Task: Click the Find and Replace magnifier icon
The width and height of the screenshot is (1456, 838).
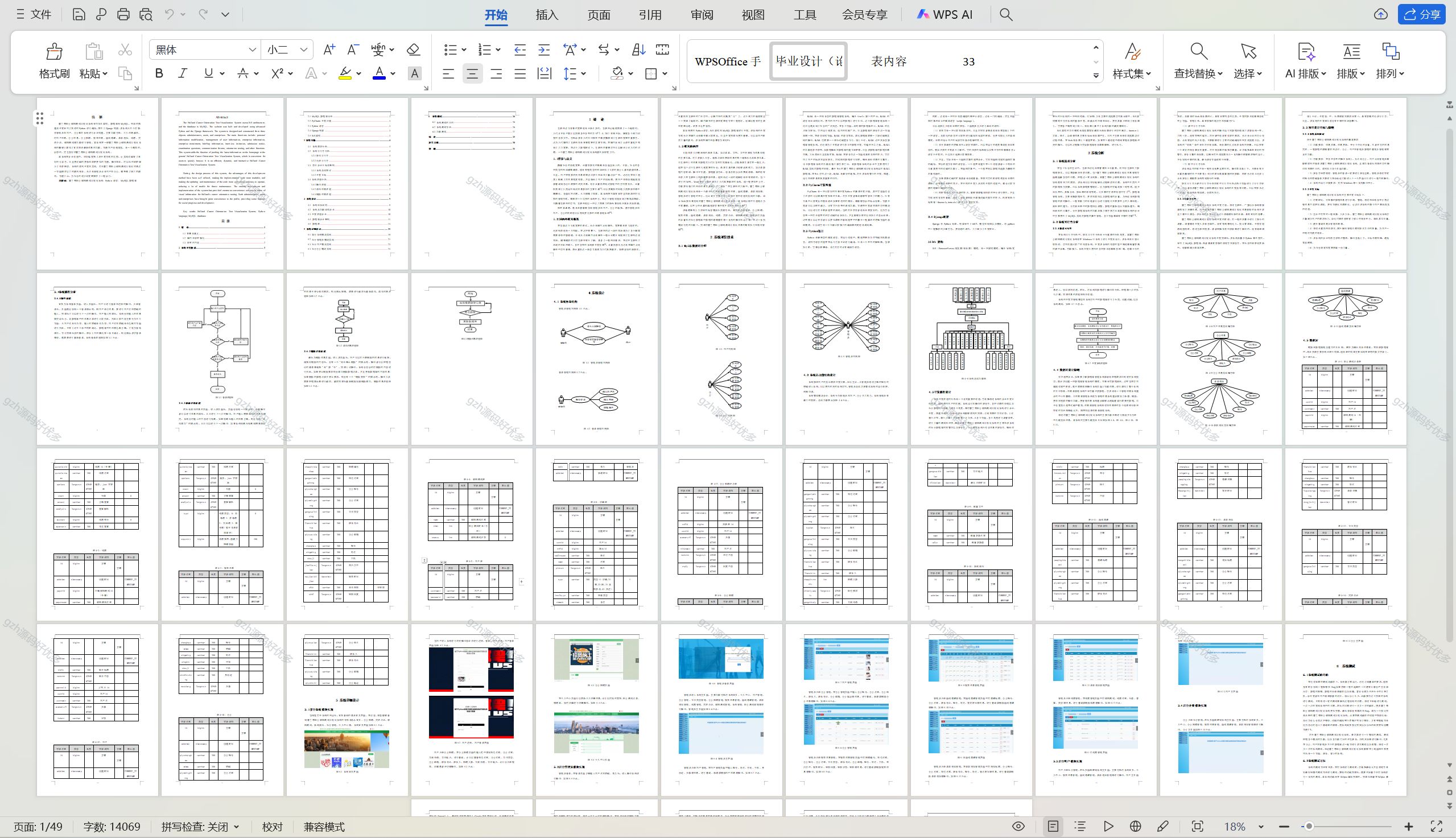Action: [x=1199, y=52]
